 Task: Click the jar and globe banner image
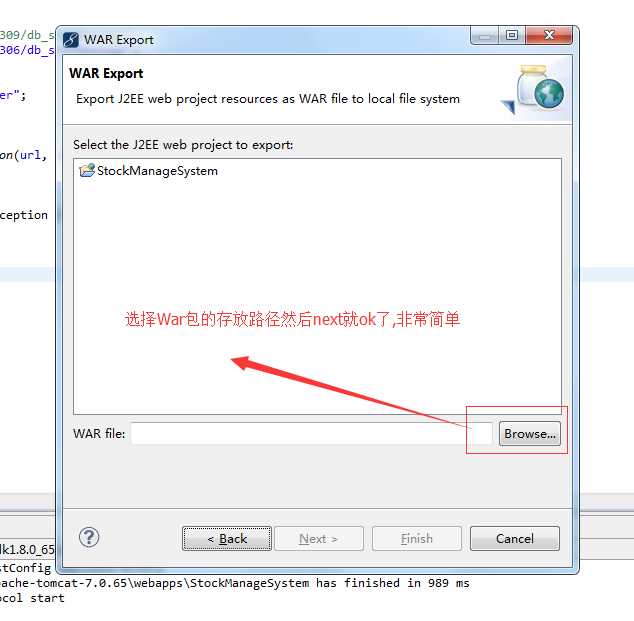pyautogui.click(x=535, y=91)
